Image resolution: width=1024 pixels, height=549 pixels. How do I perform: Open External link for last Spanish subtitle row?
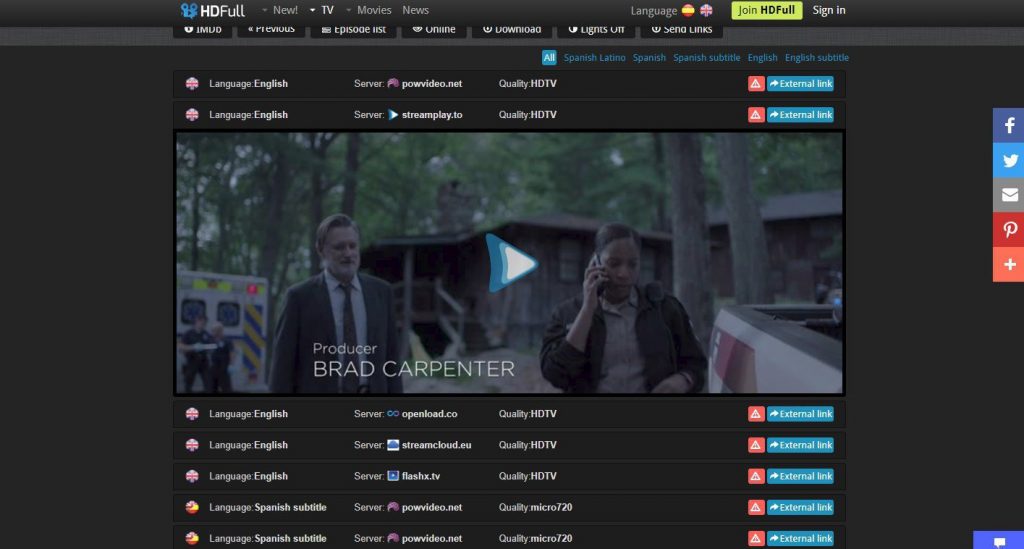[x=800, y=539]
